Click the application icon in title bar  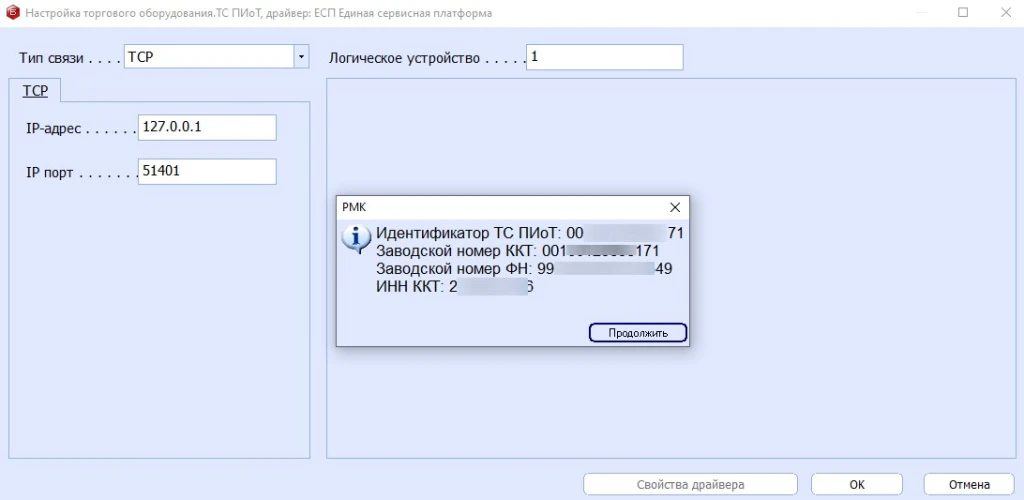[11, 13]
